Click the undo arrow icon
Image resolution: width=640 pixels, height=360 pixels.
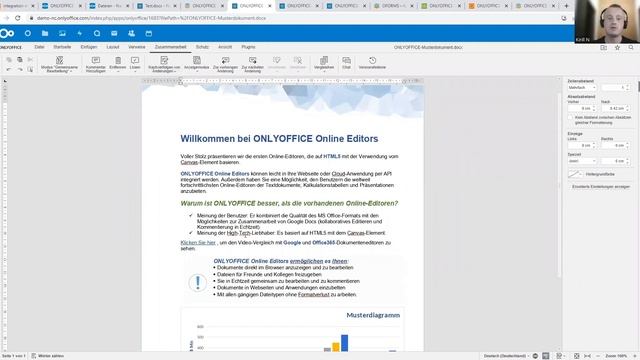(9, 70)
